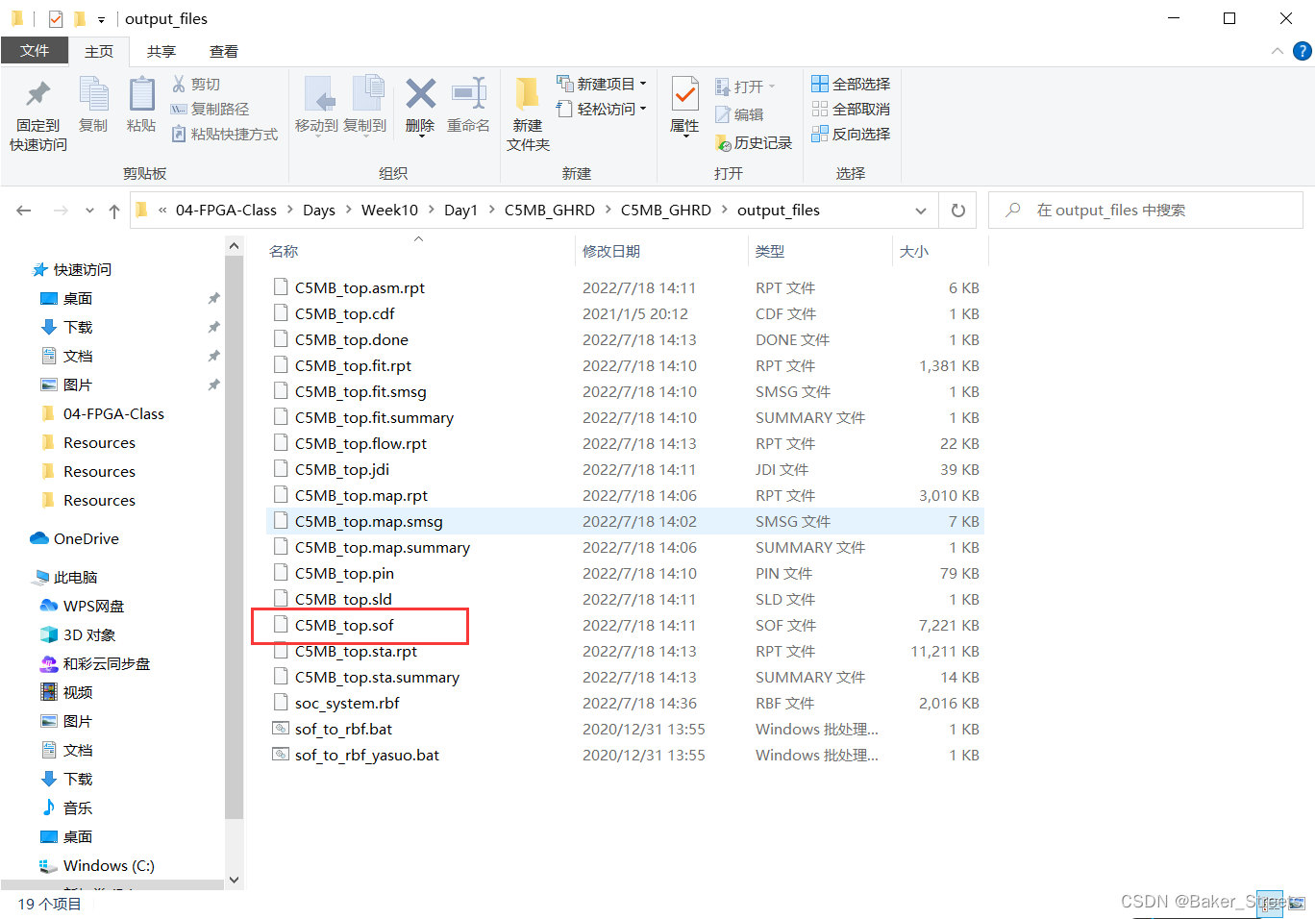Click the Week10 breadcrumb segment

(389, 211)
